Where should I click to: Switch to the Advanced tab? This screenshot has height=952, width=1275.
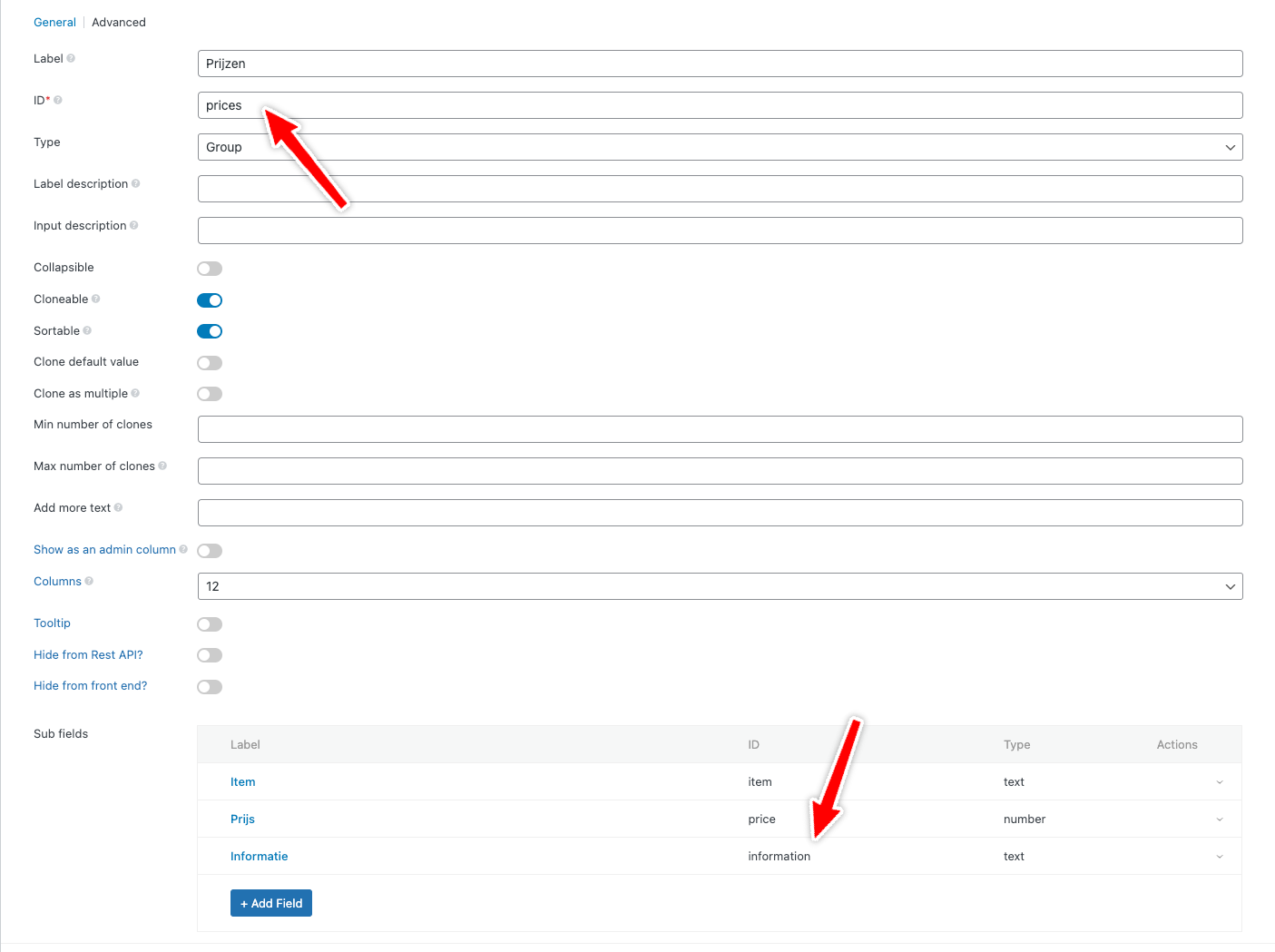[x=118, y=22]
